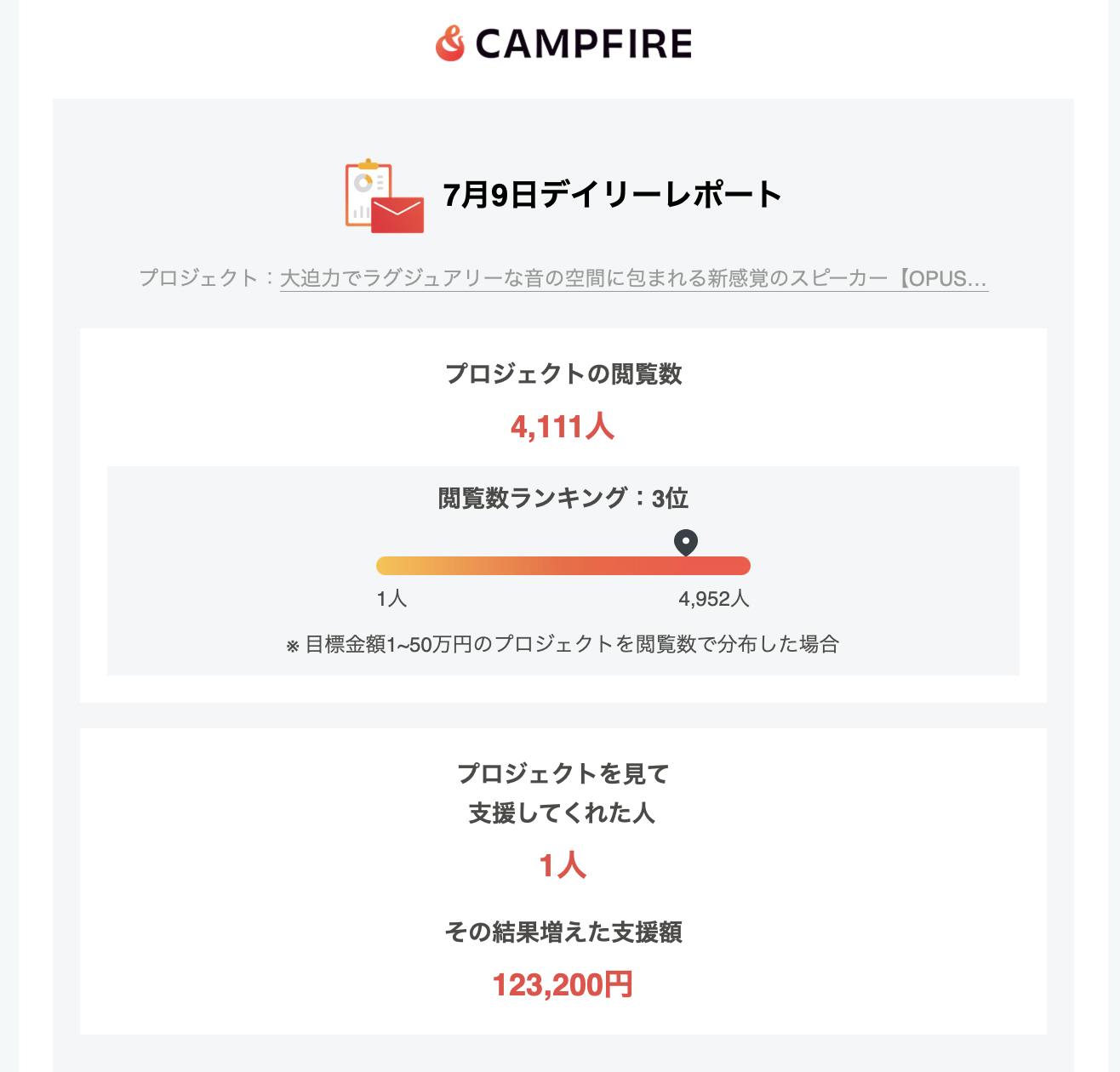Click the その結果増えた支援額 heading
Image resolution: width=1120 pixels, height=1072 pixels.
pos(563,932)
